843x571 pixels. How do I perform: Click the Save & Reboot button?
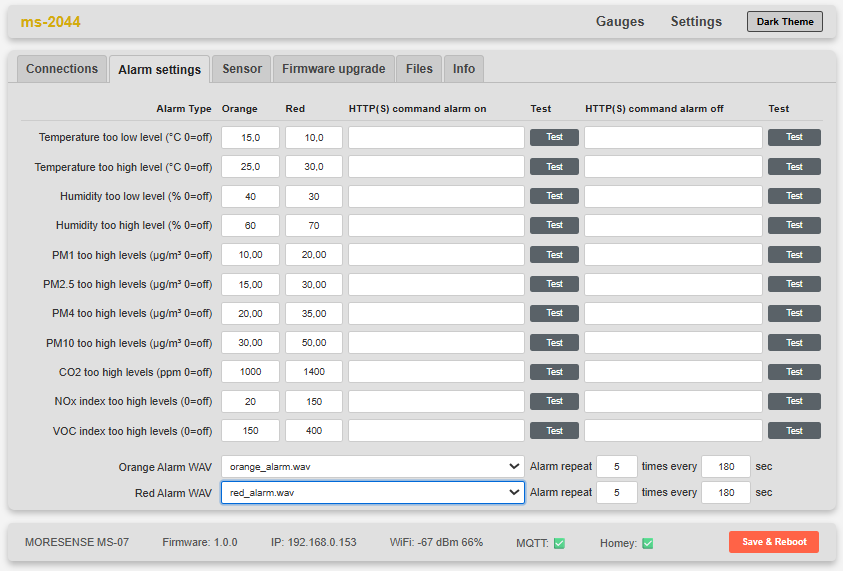(774, 542)
